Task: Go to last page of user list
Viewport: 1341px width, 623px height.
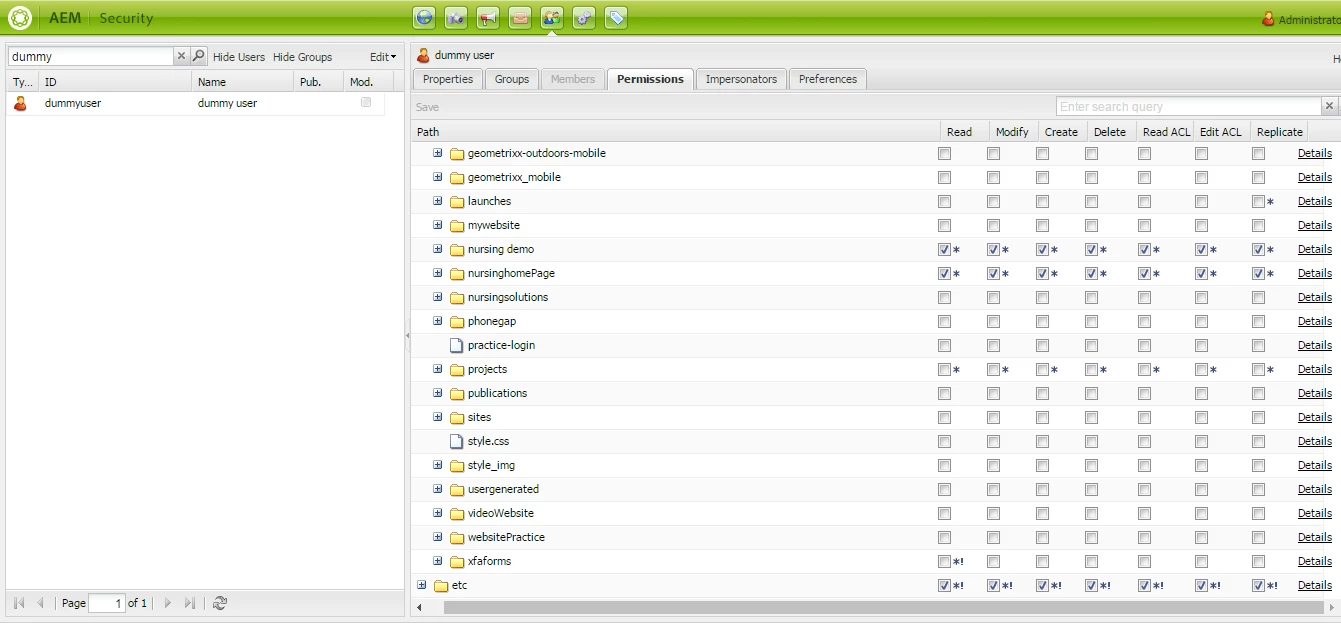Action: (x=190, y=603)
